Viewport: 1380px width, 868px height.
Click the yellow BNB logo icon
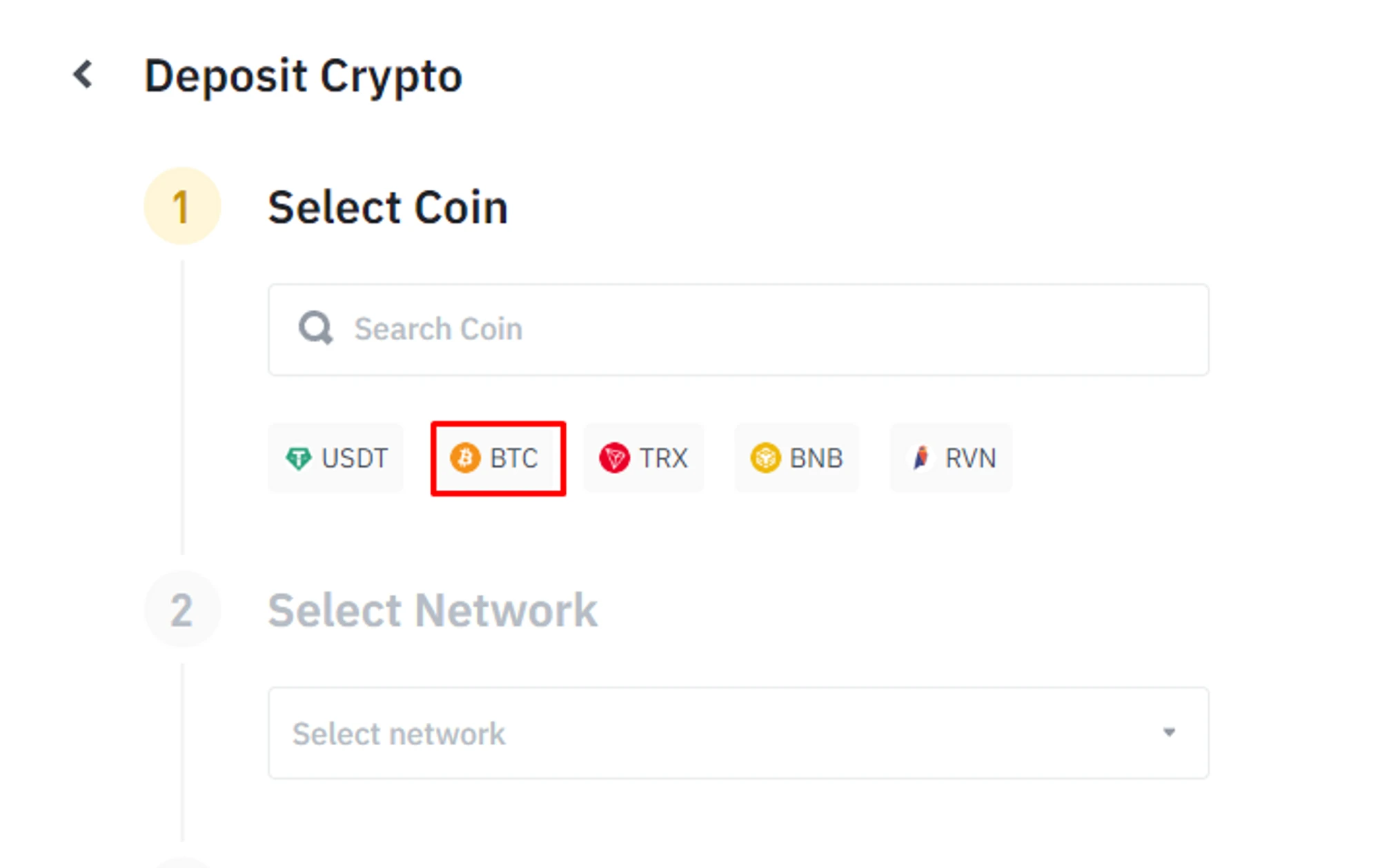[x=765, y=458]
